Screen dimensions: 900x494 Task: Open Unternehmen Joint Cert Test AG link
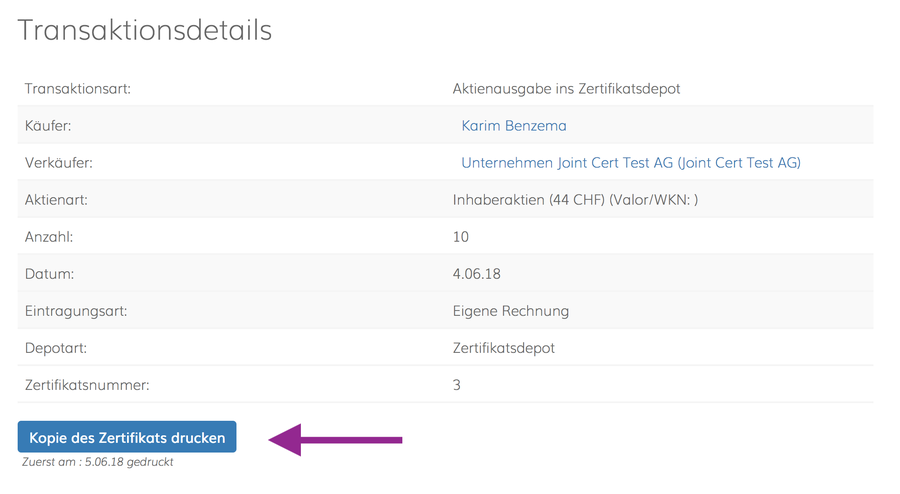631,163
